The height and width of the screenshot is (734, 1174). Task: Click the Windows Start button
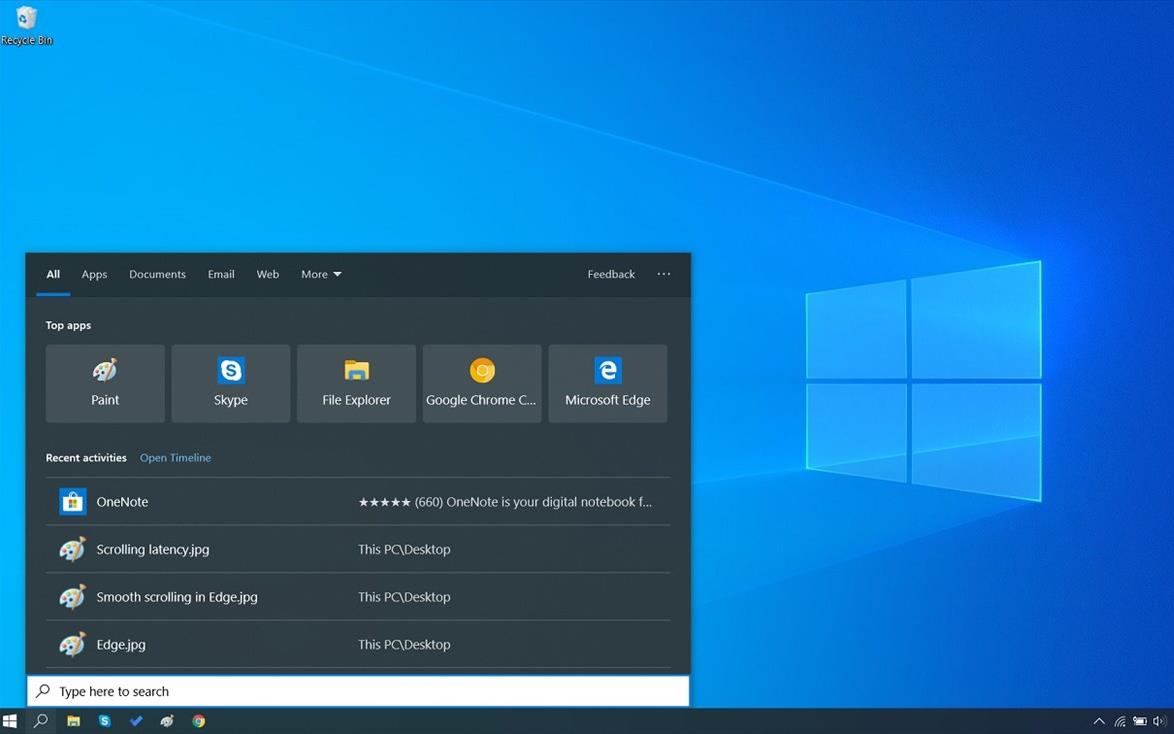[10, 721]
